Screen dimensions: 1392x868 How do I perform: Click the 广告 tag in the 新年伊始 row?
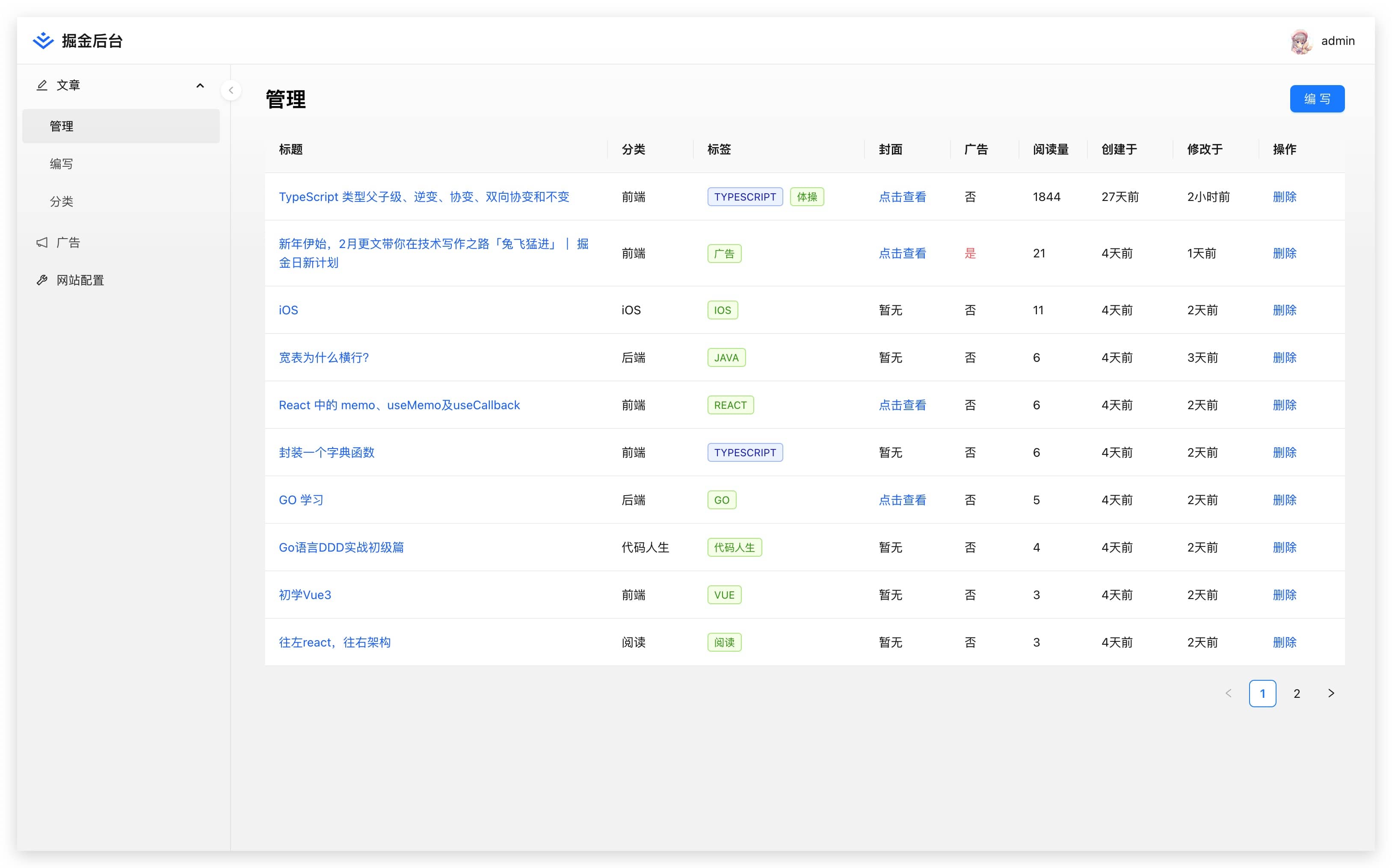(724, 254)
